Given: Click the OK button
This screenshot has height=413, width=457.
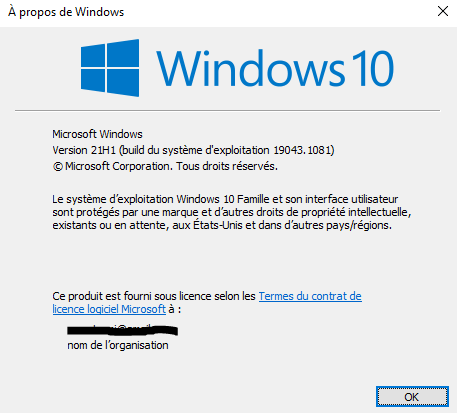Looking at the screenshot, I should [412, 397].
